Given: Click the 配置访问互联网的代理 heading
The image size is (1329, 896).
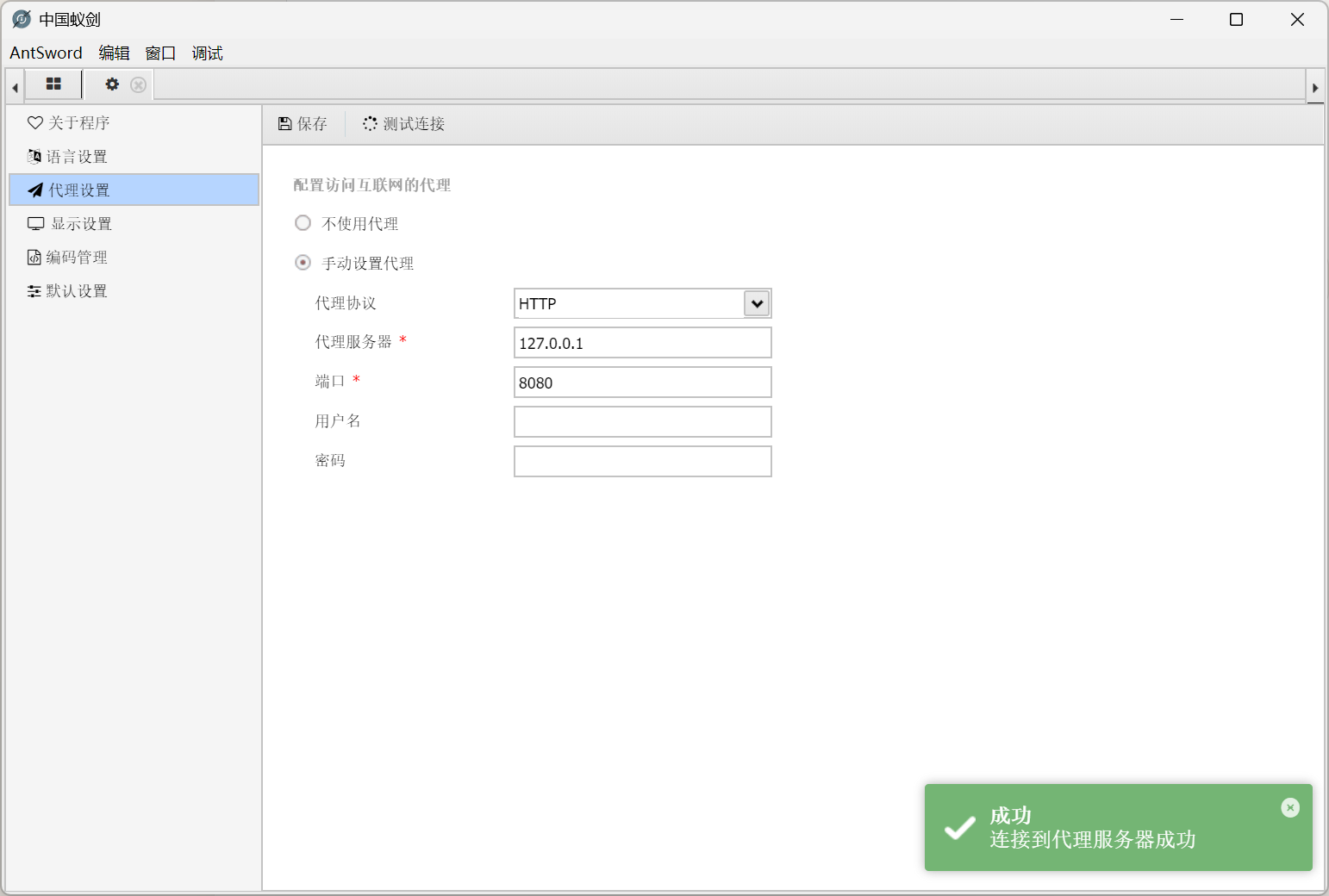Looking at the screenshot, I should tap(372, 184).
